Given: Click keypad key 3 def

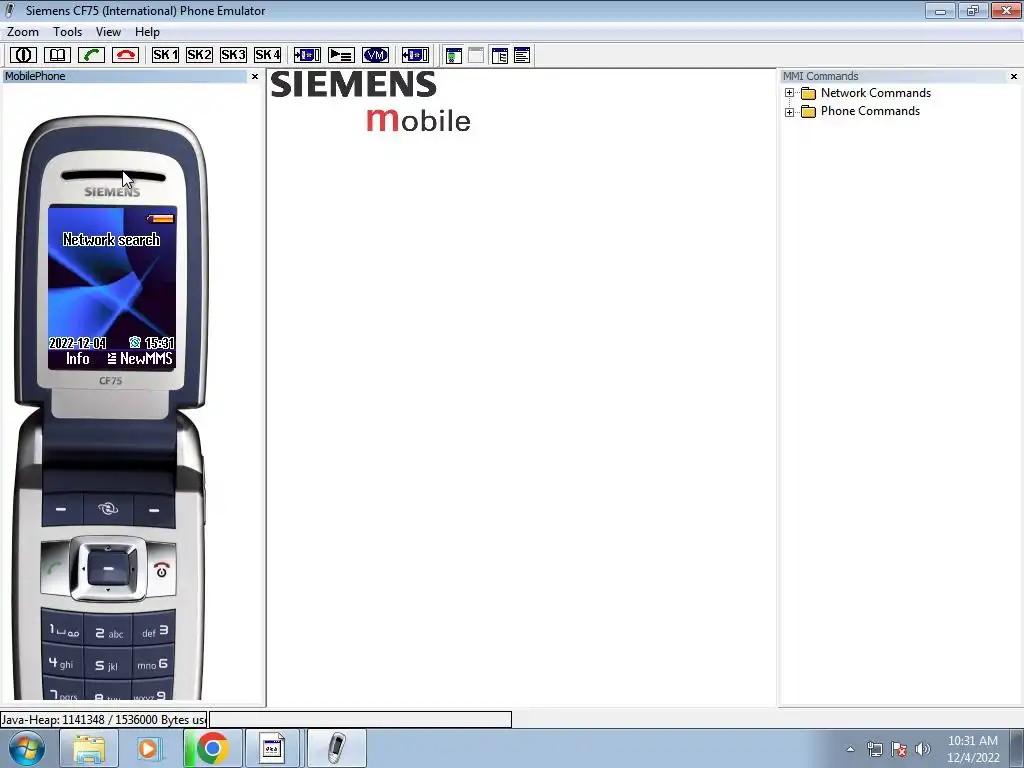Looking at the screenshot, I should point(155,630).
